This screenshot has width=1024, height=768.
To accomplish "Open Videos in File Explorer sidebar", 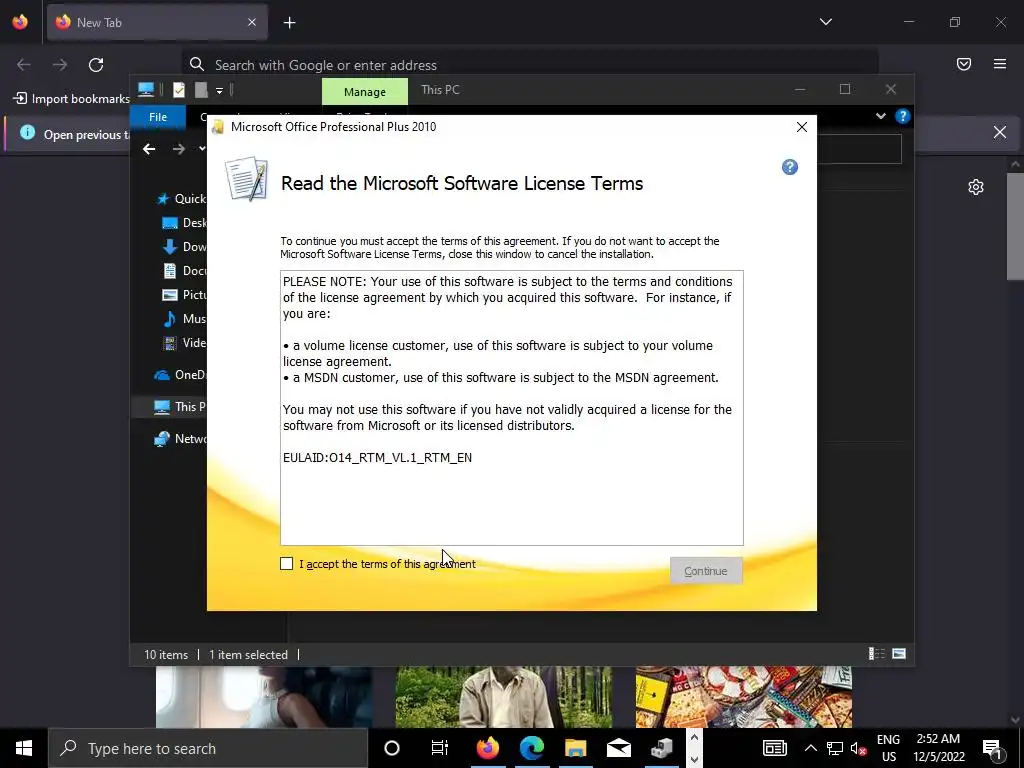I will (184, 343).
